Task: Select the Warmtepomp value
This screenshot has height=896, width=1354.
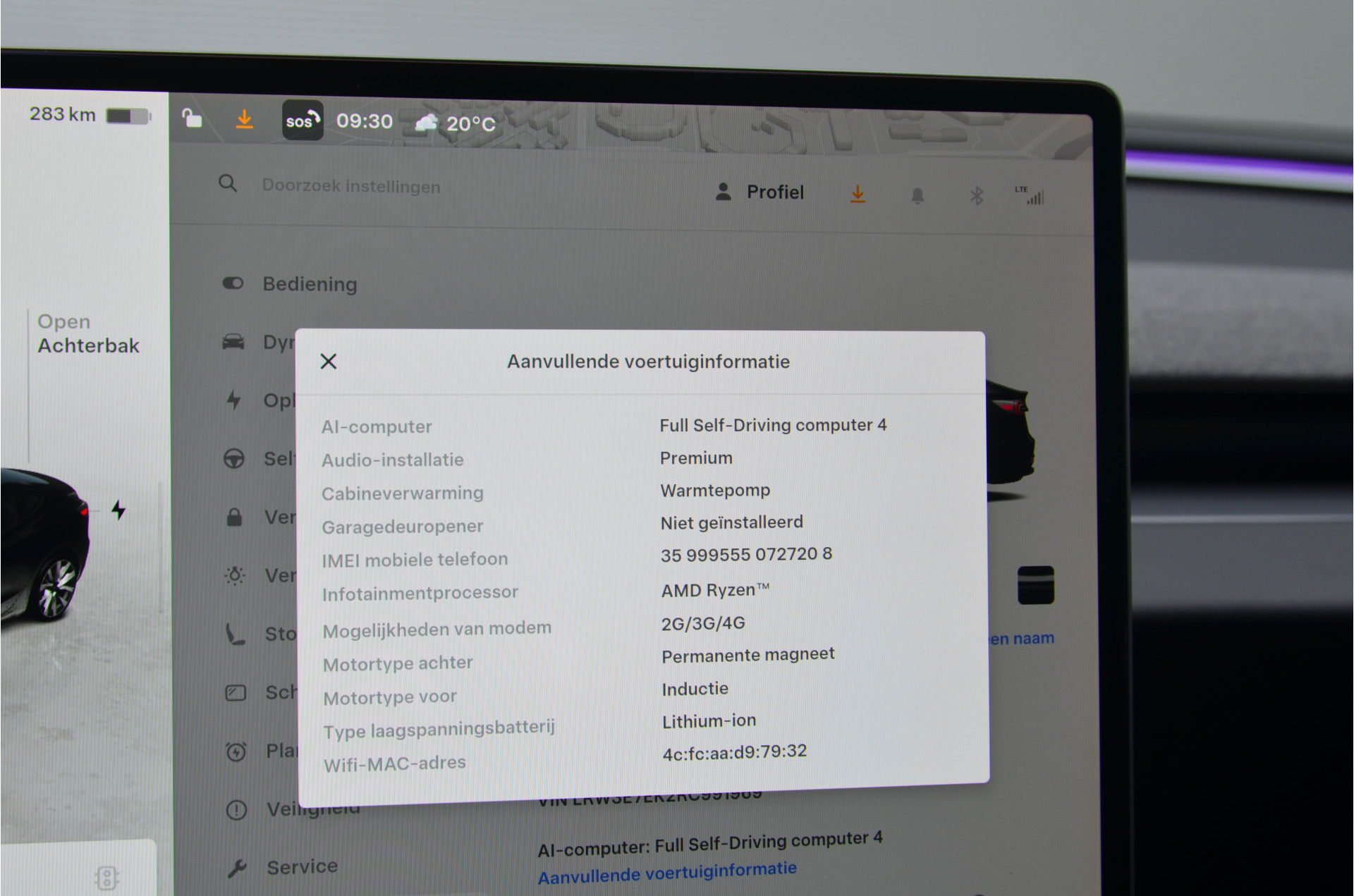Action: [715, 491]
